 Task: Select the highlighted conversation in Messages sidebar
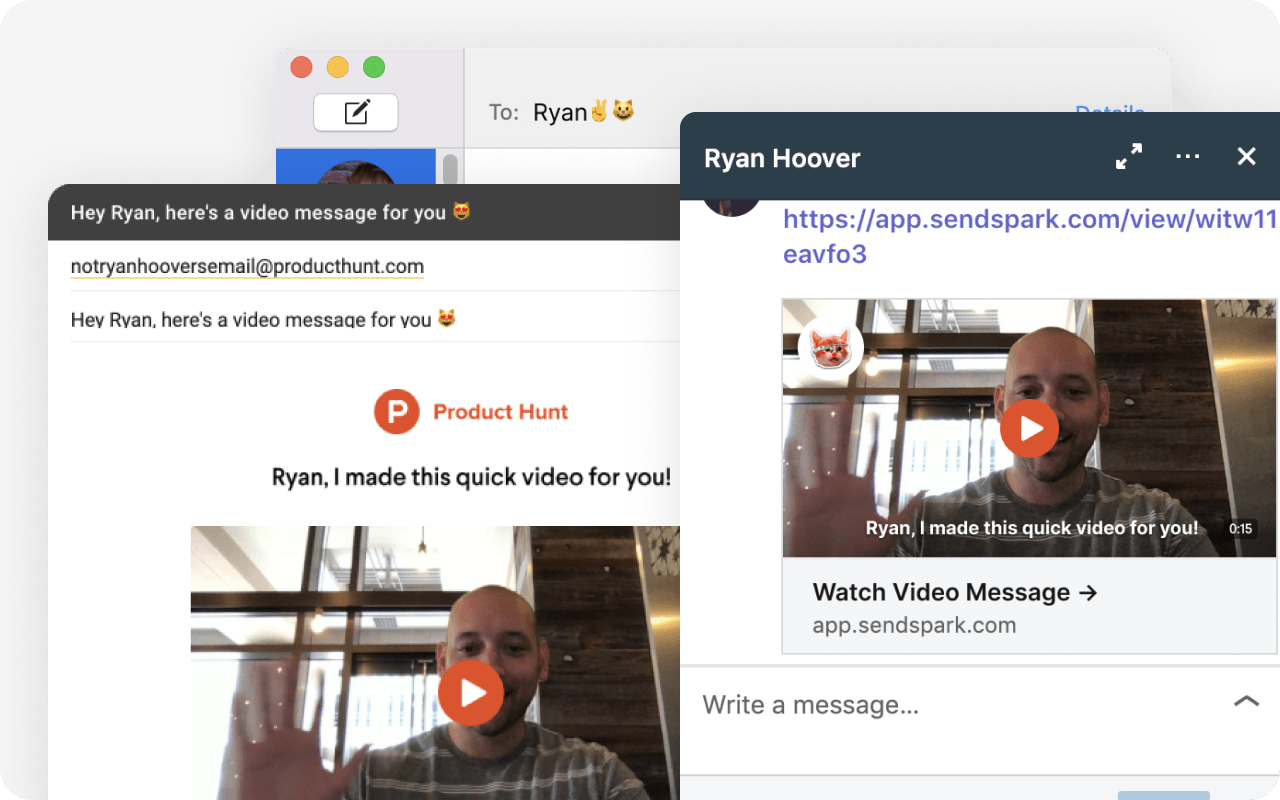click(356, 167)
